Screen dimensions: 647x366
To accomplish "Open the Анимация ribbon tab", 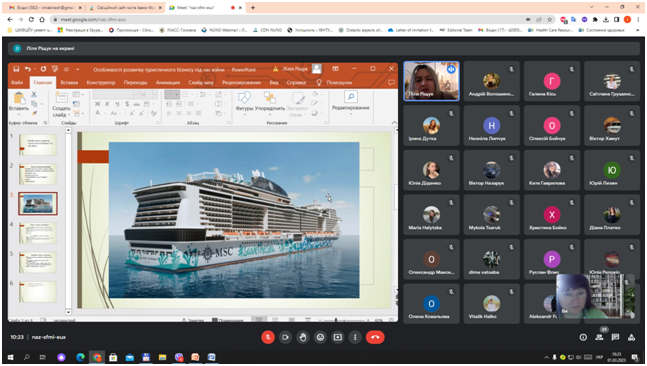I will (x=168, y=83).
